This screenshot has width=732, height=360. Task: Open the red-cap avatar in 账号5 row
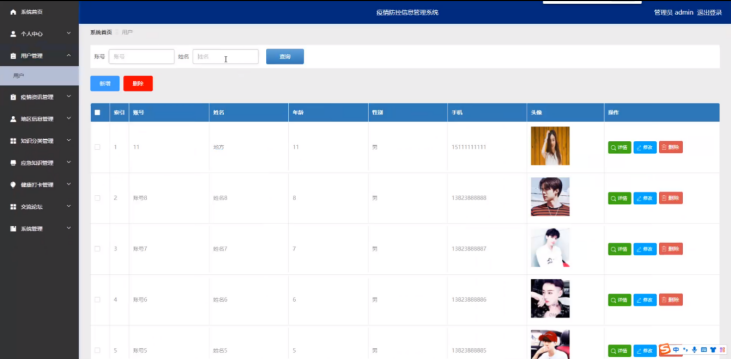[550, 345]
